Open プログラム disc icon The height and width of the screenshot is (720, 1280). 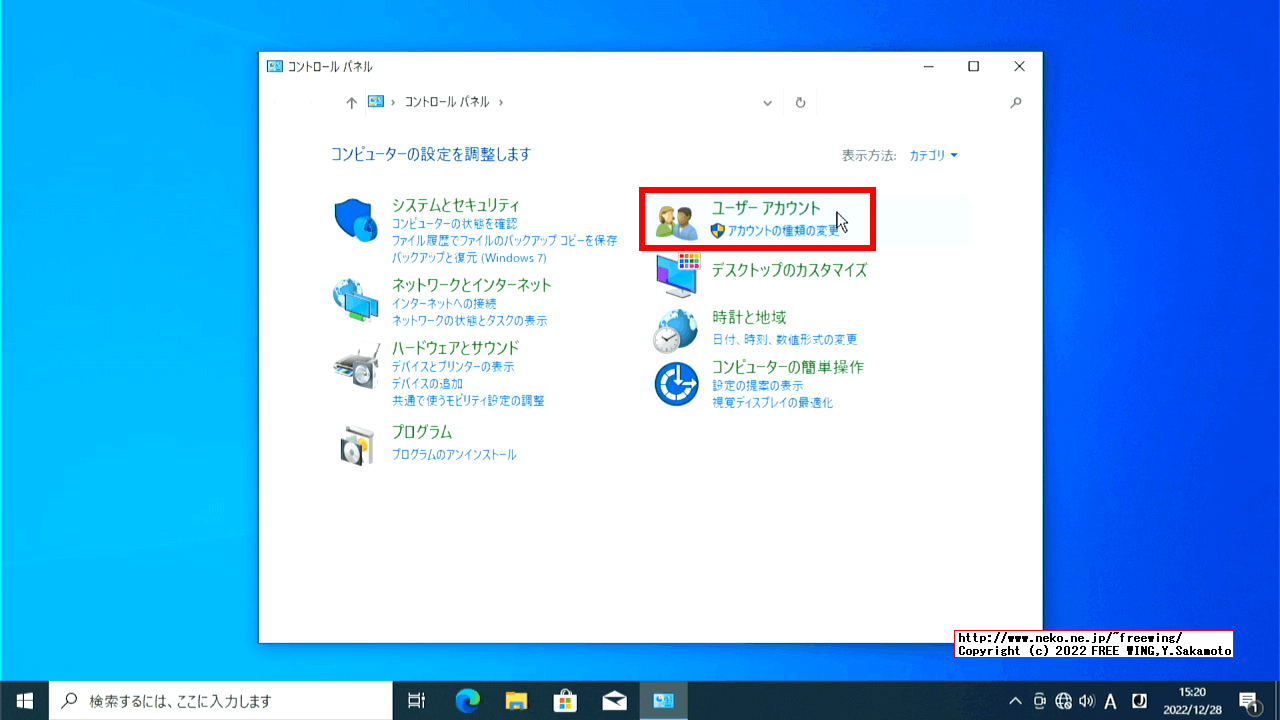355,443
